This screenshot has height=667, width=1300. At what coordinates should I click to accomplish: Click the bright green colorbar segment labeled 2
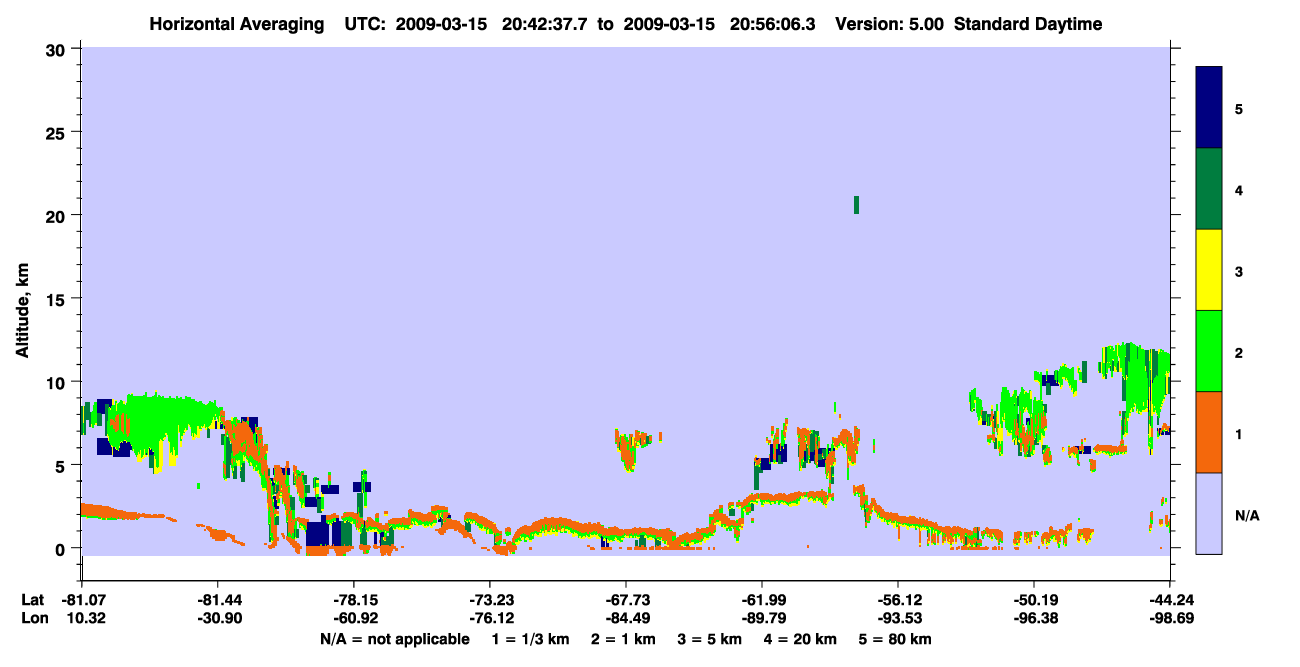pyautogui.click(x=1209, y=351)
